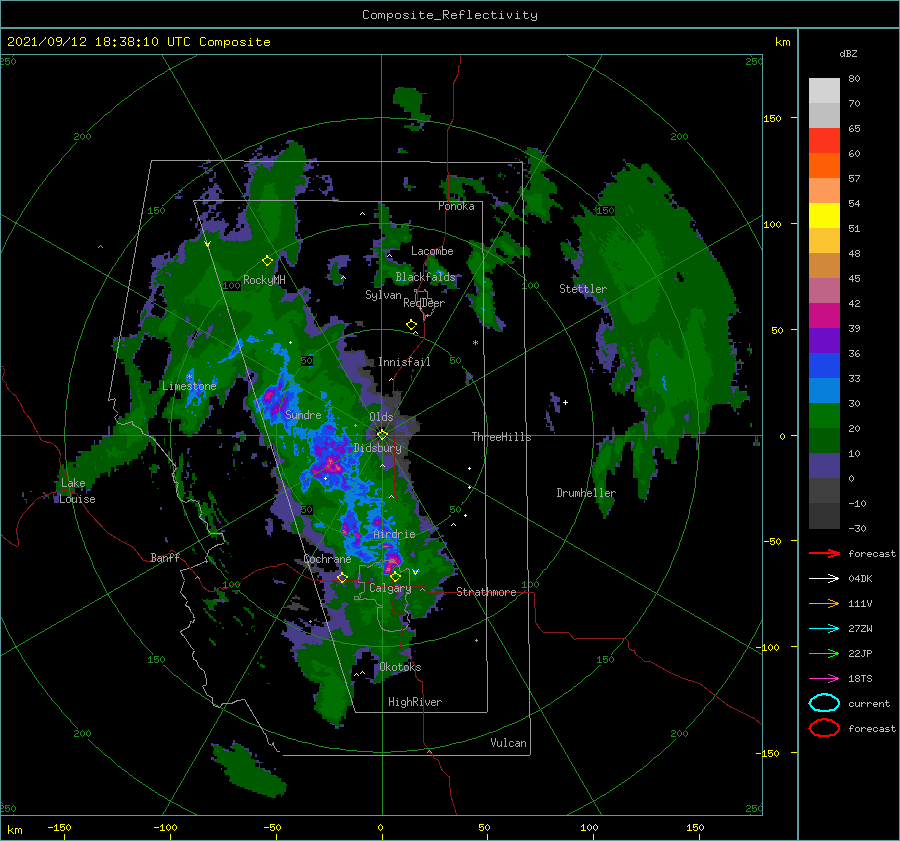Viewport: 900px width, 841px height.
Task: Select the light blue 30-33 dBZ swatch
Action: tap(824, 391)
